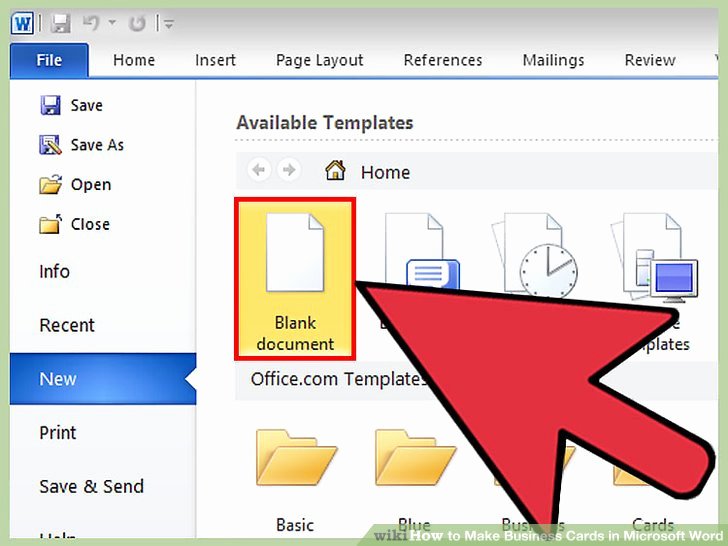Select Info in the backstage sidebar

click(x=54, y=272)
